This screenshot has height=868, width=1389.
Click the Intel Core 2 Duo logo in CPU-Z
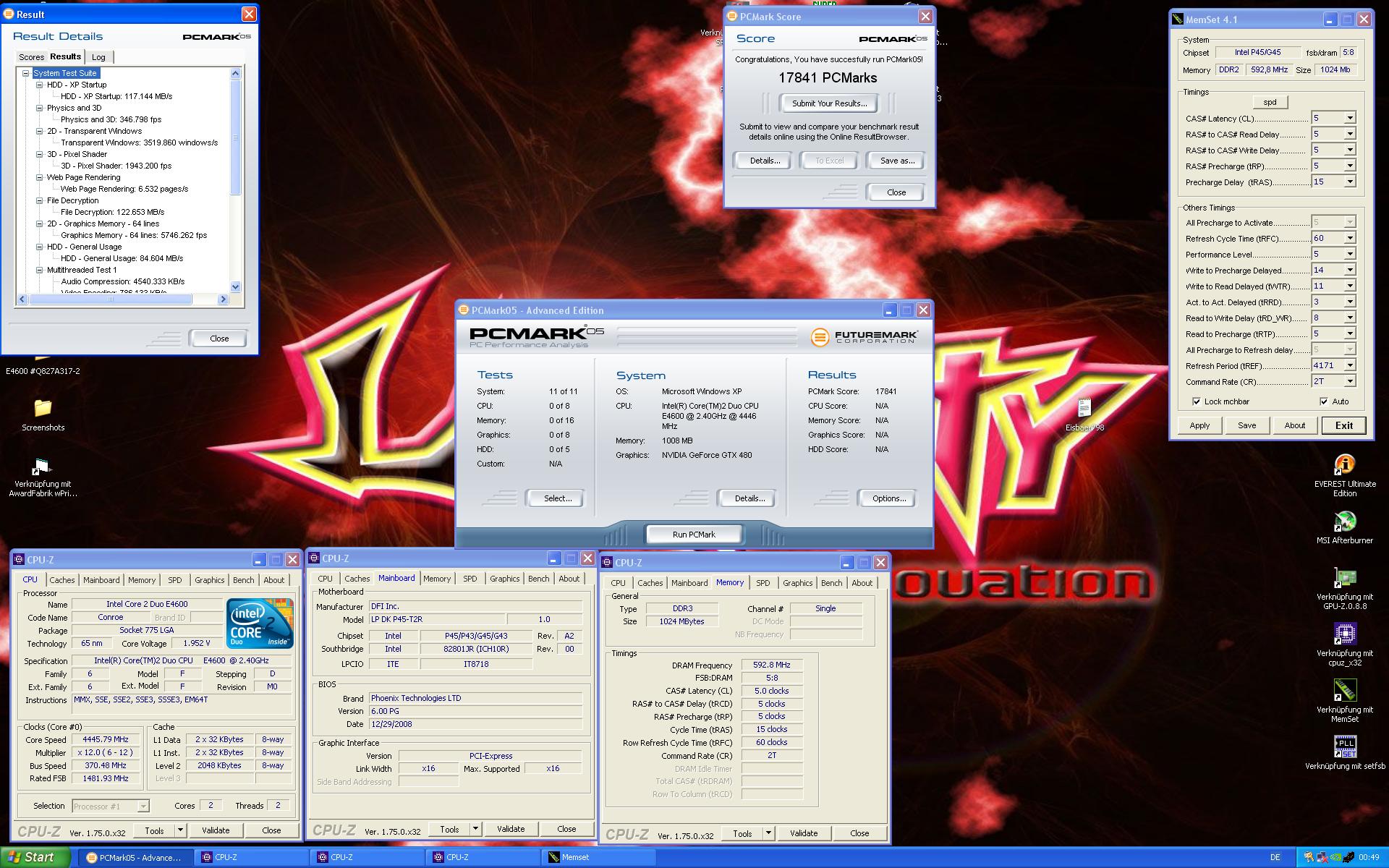260,623
